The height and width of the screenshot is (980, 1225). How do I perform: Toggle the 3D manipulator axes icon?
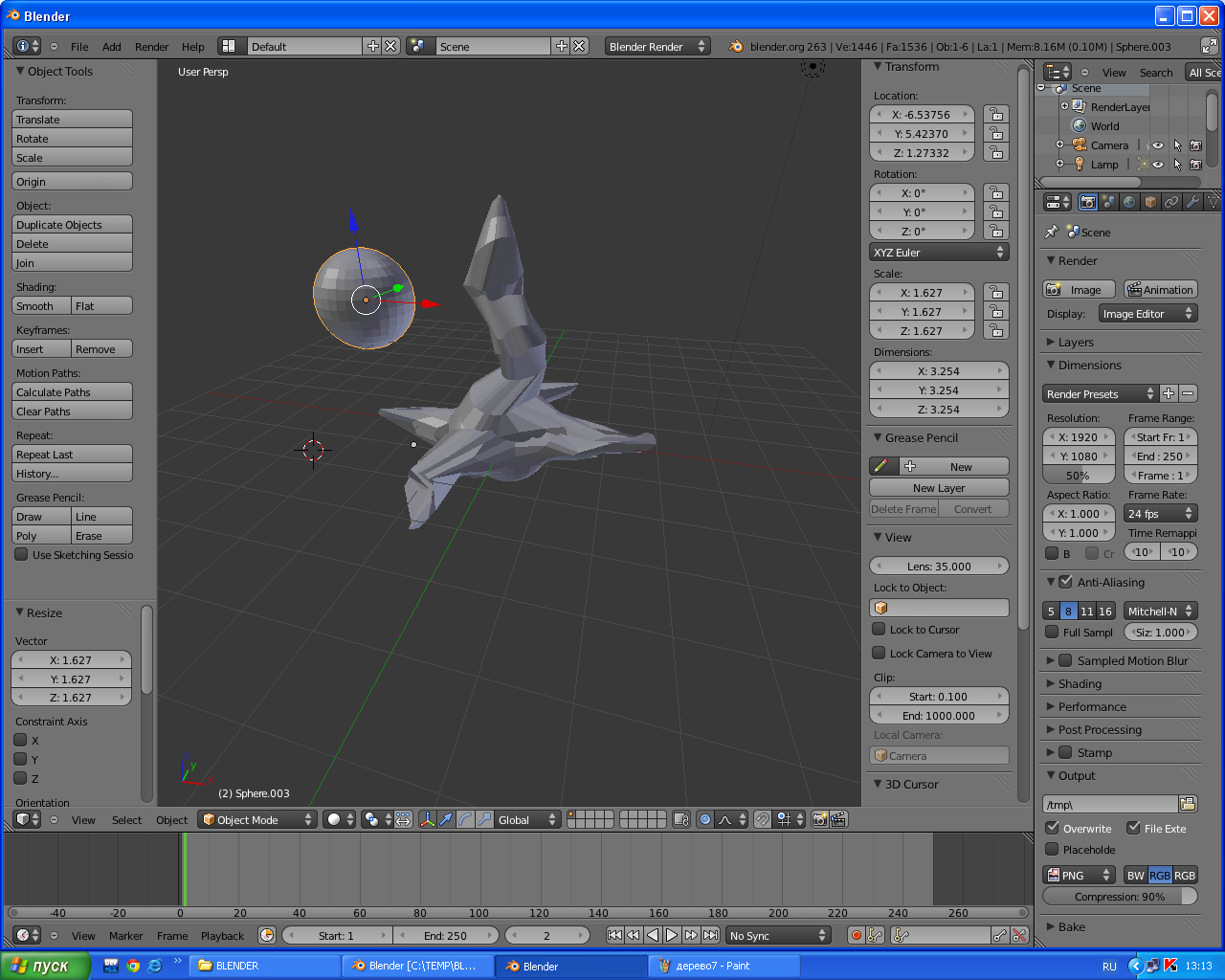(427, 819)
